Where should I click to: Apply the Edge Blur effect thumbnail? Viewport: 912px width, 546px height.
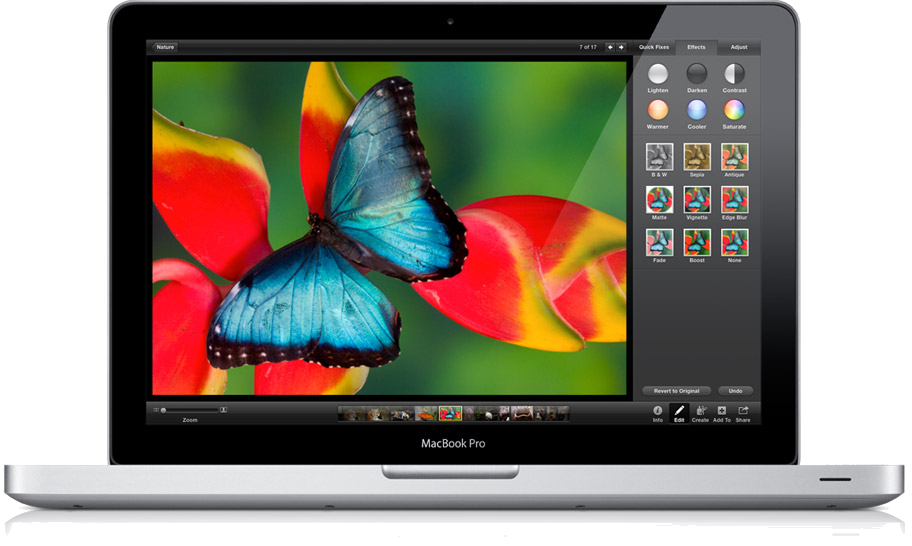tap(735, 200)
